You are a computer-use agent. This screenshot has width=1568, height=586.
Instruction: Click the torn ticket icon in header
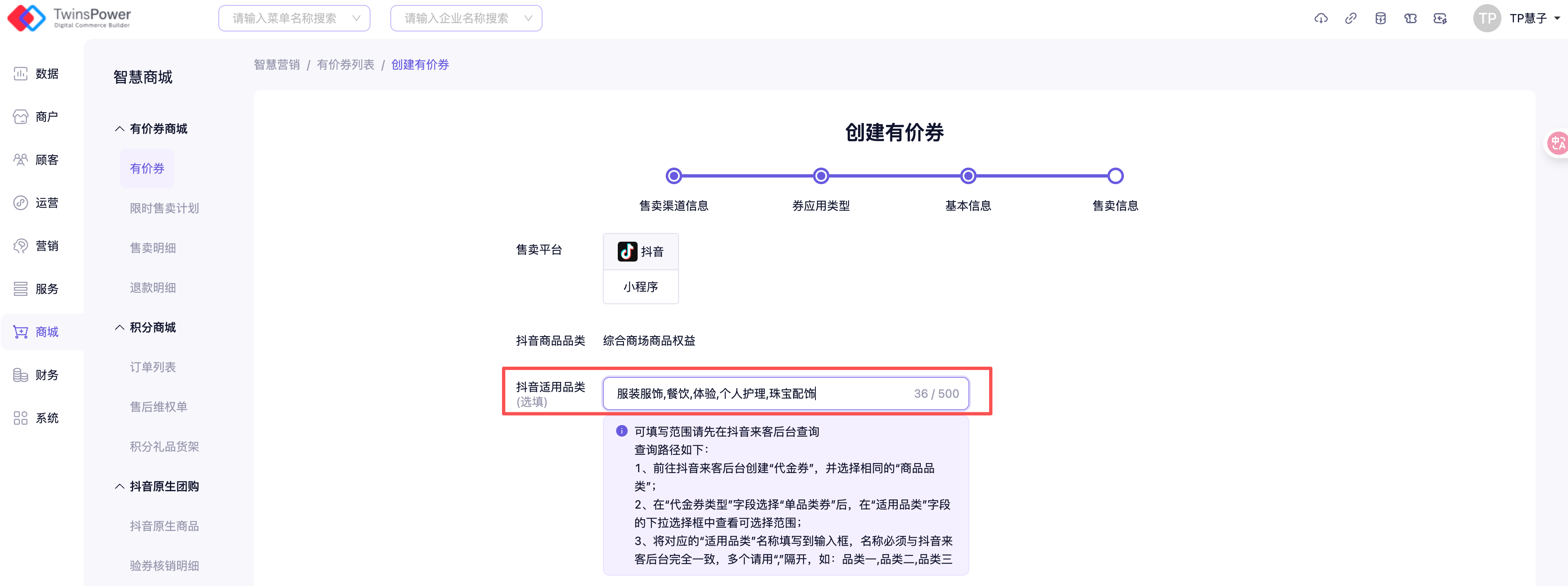coord(1410,18)
